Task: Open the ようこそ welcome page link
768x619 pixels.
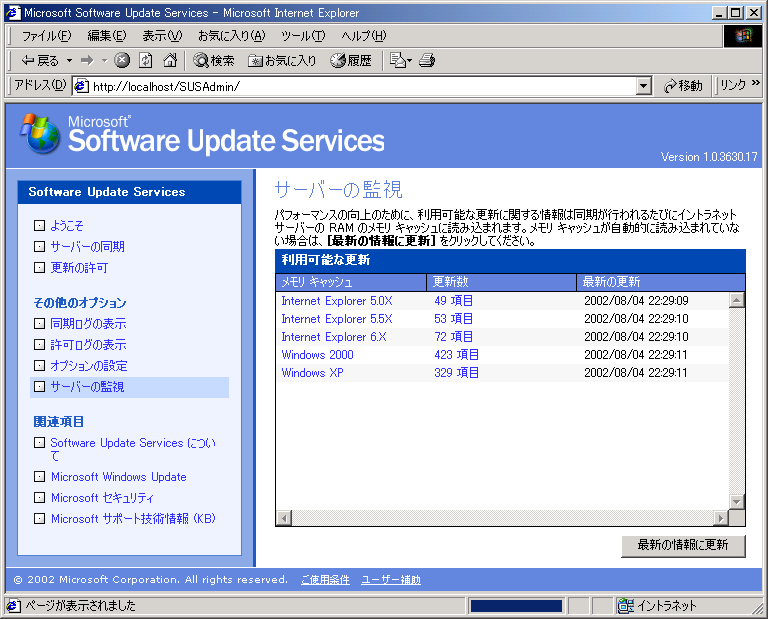Action: pyautogui.click(x=67, y=225)
